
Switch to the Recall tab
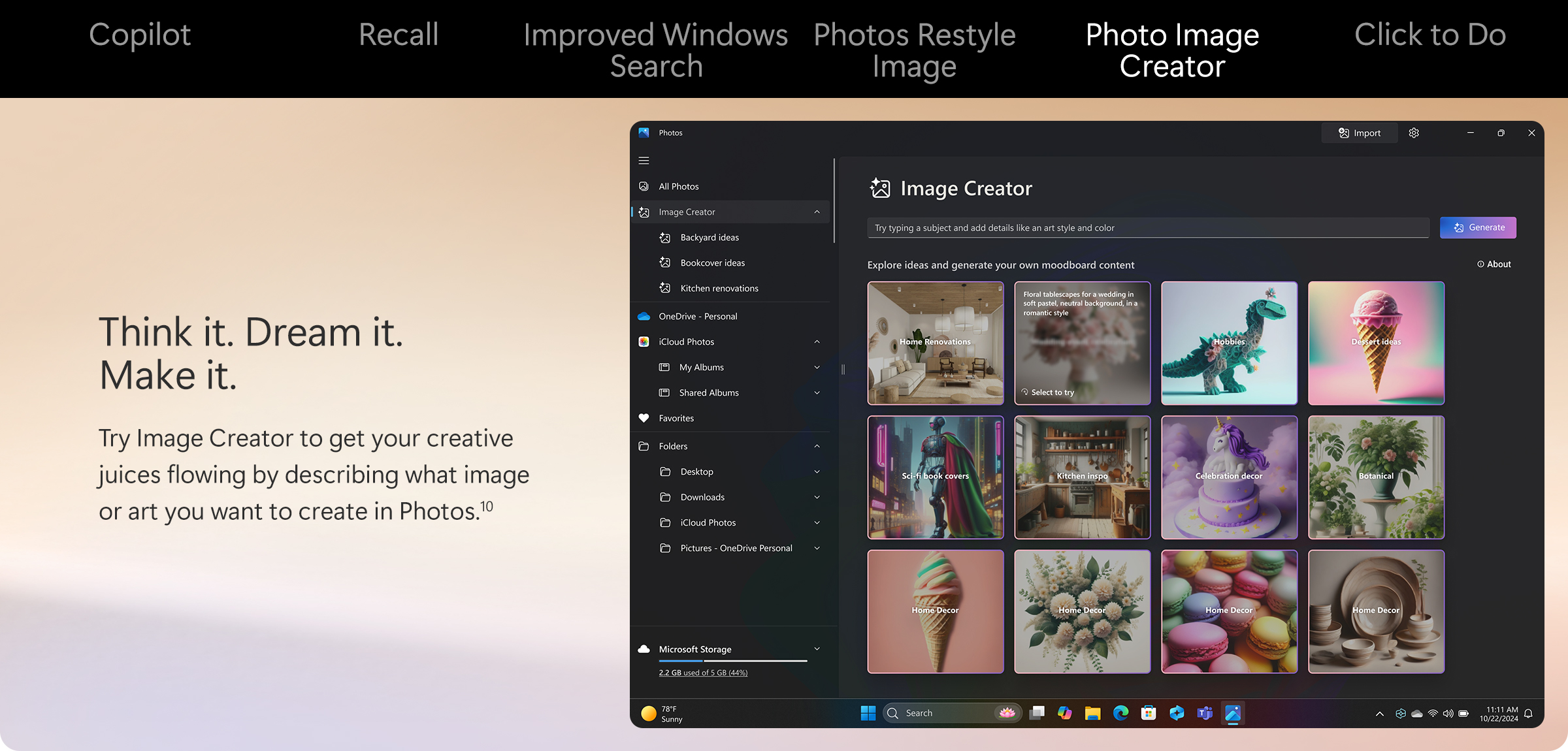[399, 35]
